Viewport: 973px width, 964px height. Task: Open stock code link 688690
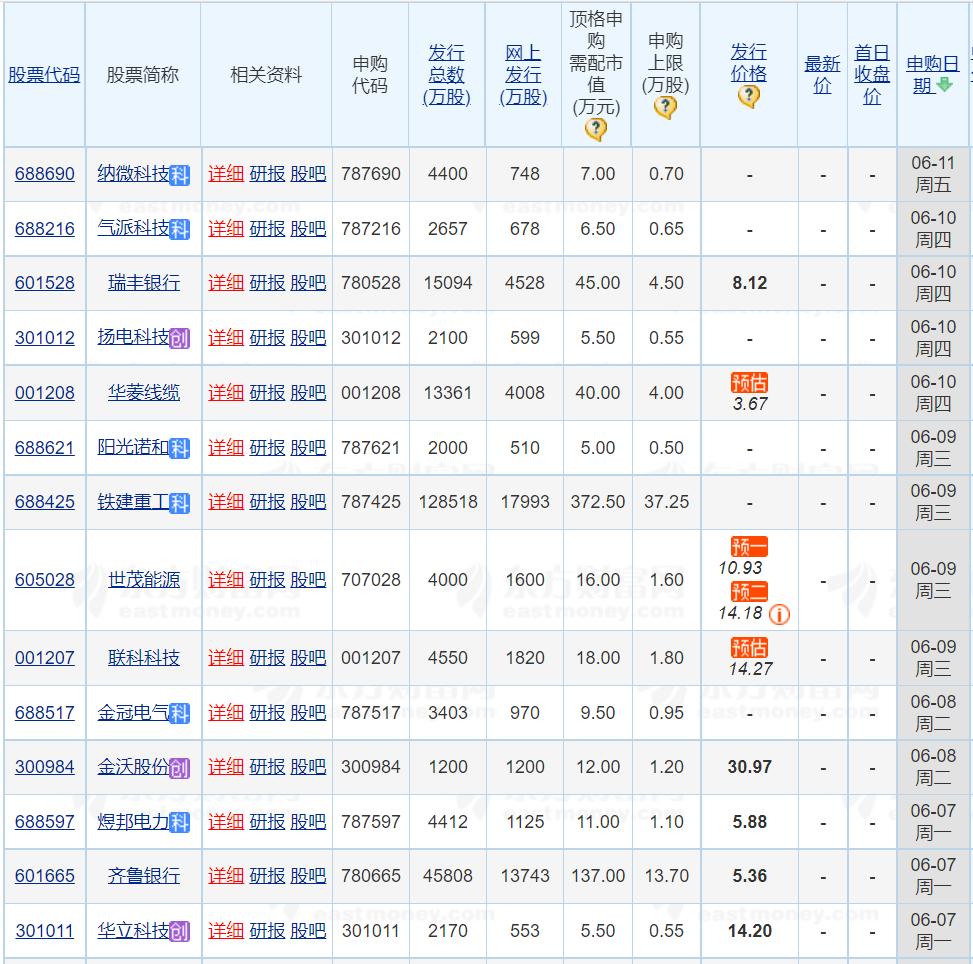click(45, 174)
